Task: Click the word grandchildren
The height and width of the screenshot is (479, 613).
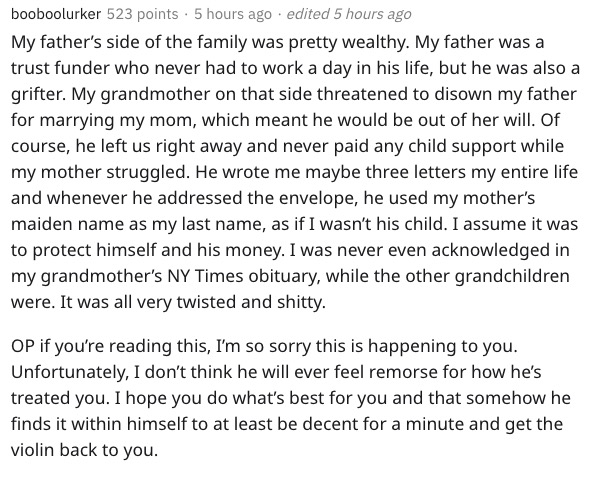Action: pyautogui.click(x=511, y=276)
